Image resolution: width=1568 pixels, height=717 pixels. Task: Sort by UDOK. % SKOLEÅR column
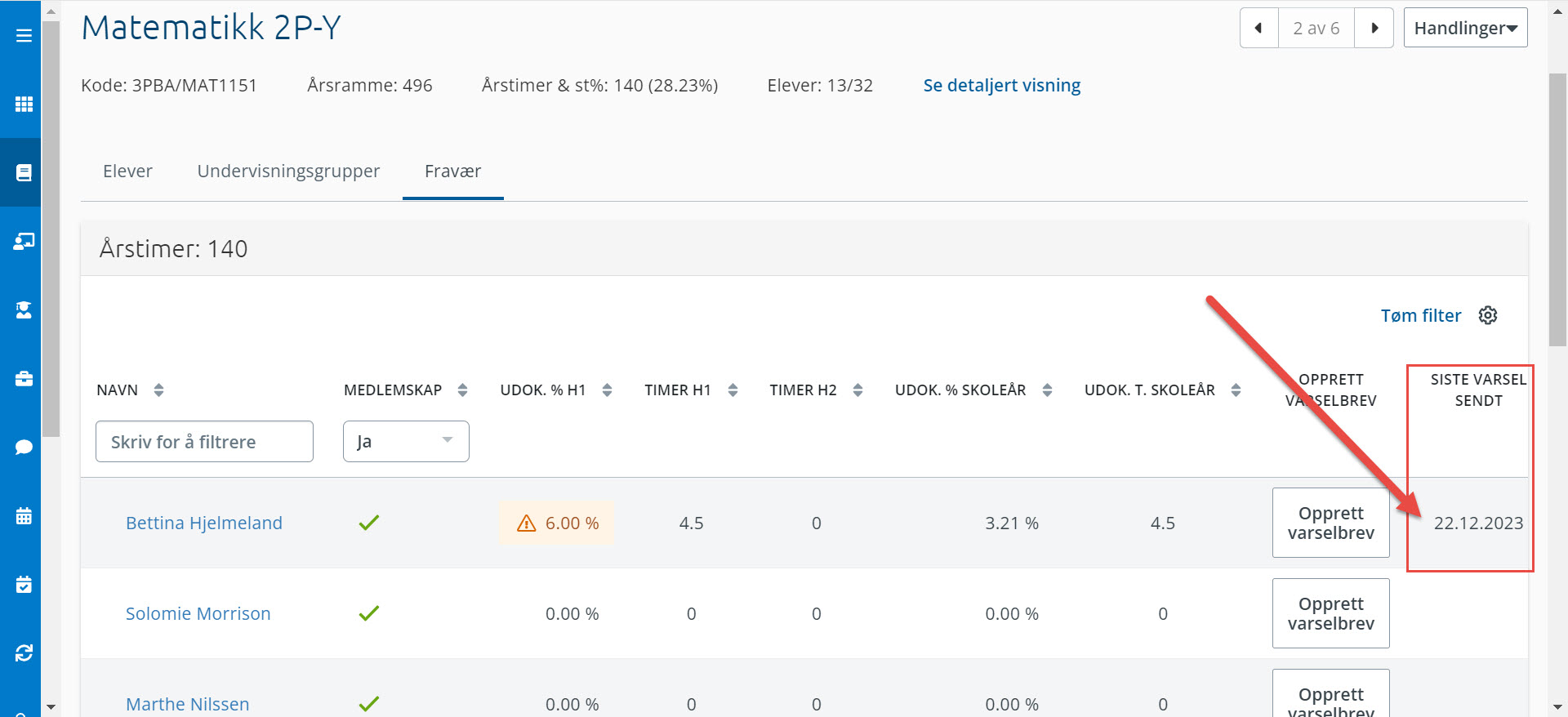tap(1047, 390)
